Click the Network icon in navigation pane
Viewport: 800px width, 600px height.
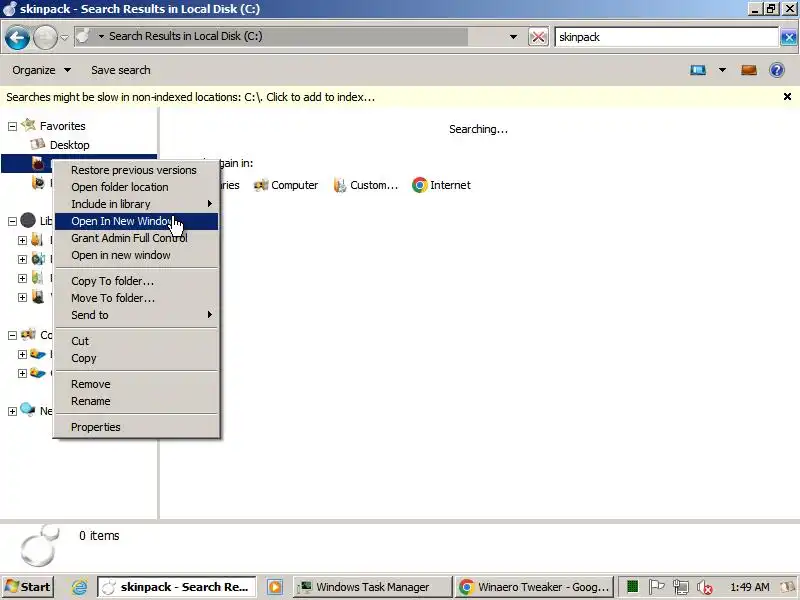(28, 410)
